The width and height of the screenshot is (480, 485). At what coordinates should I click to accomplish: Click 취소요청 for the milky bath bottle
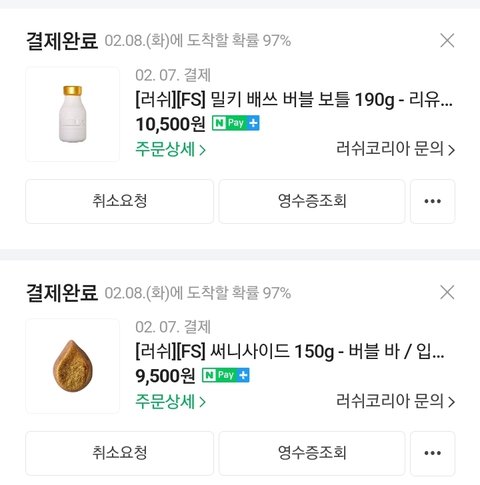click(120, 201)
